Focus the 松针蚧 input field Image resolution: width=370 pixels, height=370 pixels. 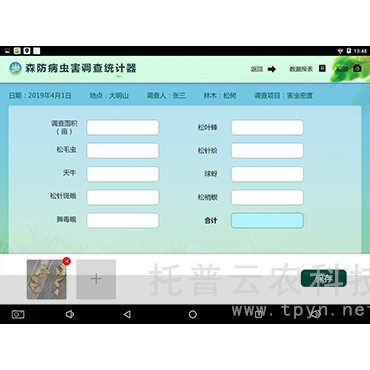coord(267,151)
